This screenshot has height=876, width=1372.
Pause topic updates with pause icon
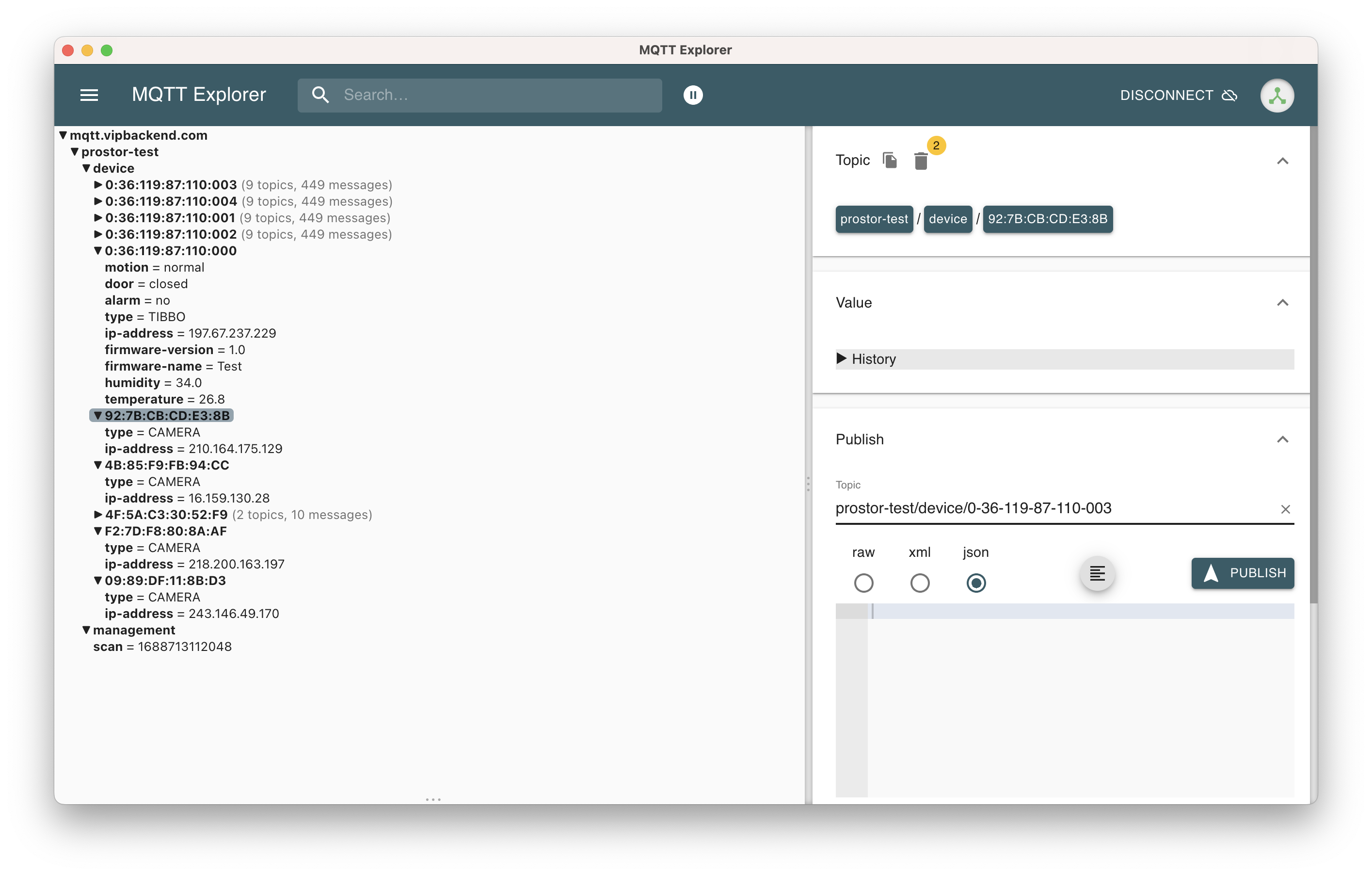click(693, 95)
